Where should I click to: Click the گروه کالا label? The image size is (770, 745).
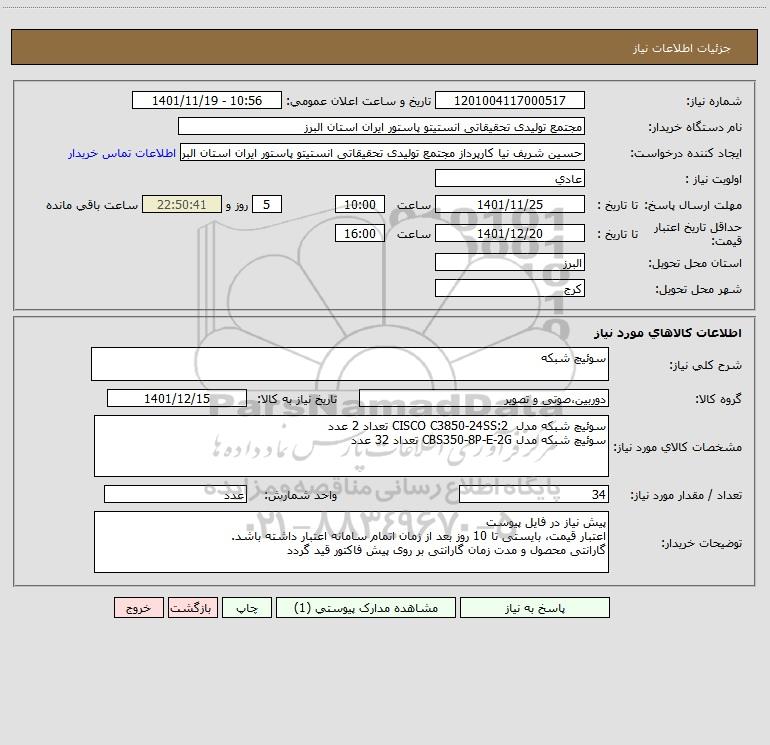[x=718, y=399]
